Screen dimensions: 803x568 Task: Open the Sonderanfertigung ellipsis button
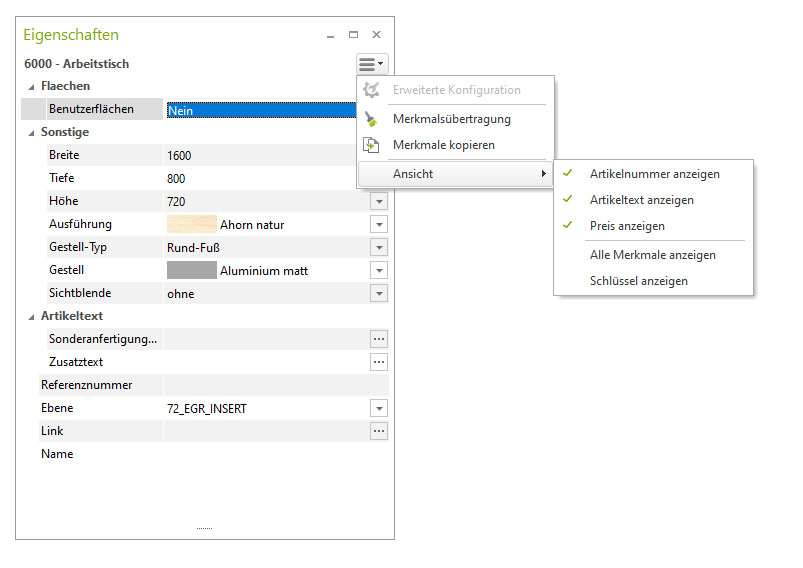[378, 339]
